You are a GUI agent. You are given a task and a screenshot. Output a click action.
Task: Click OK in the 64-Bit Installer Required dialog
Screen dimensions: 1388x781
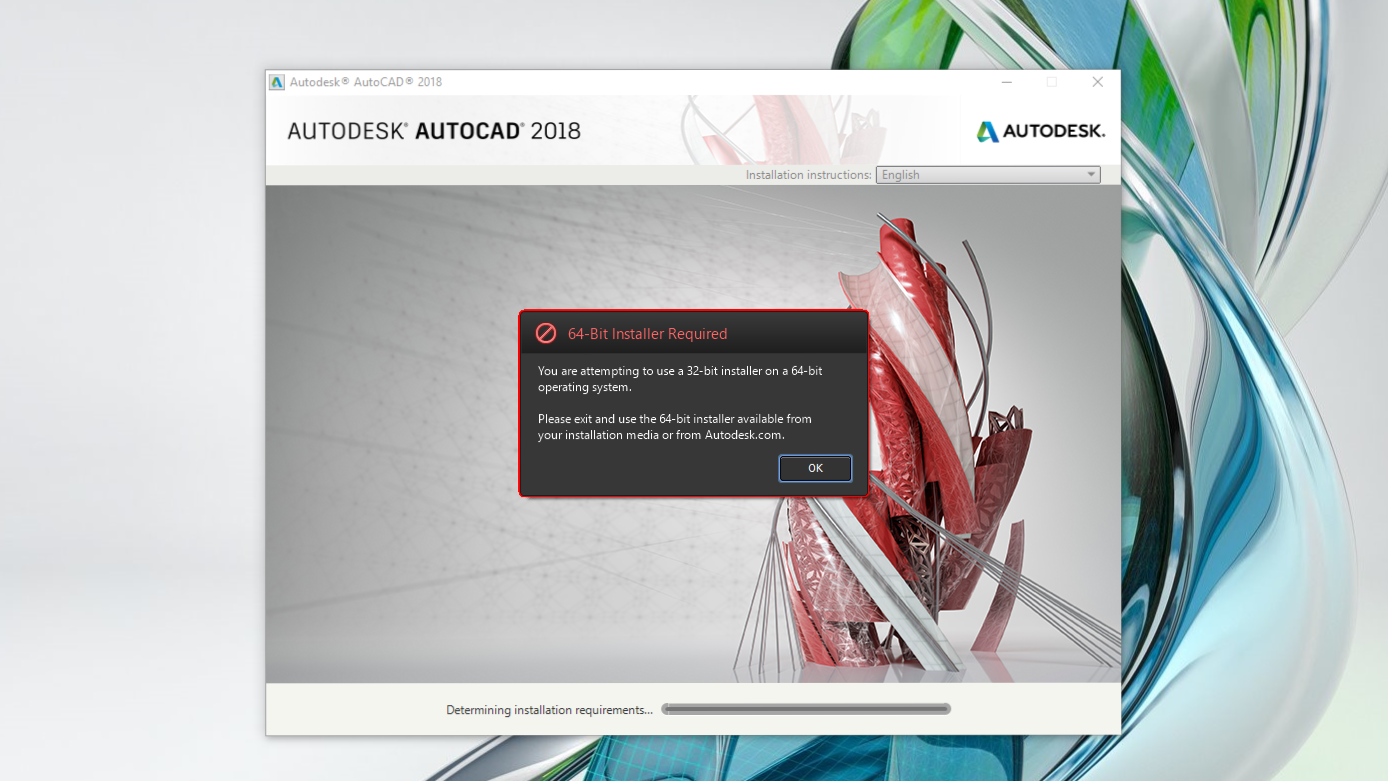(x=815, y=468)
